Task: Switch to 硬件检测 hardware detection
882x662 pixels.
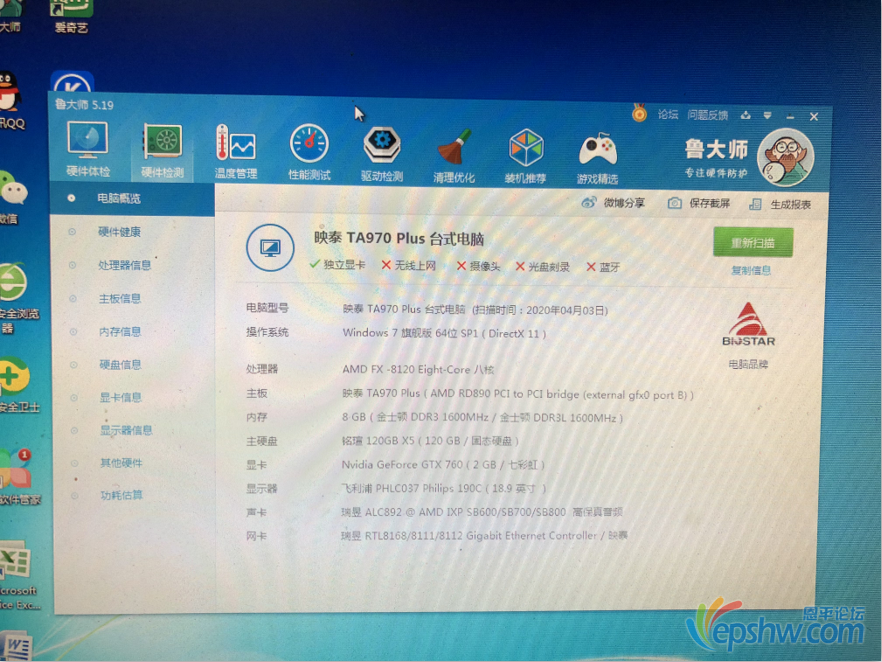Action: (x=162, y=151)
